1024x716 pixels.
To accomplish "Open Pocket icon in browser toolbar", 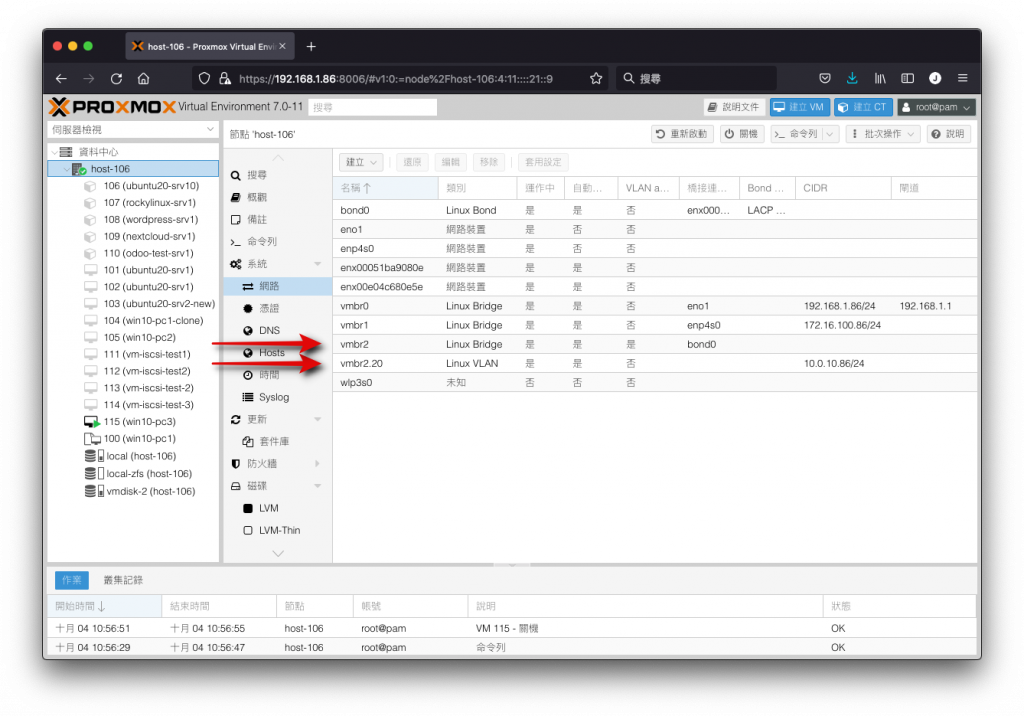I will point(825,78).
